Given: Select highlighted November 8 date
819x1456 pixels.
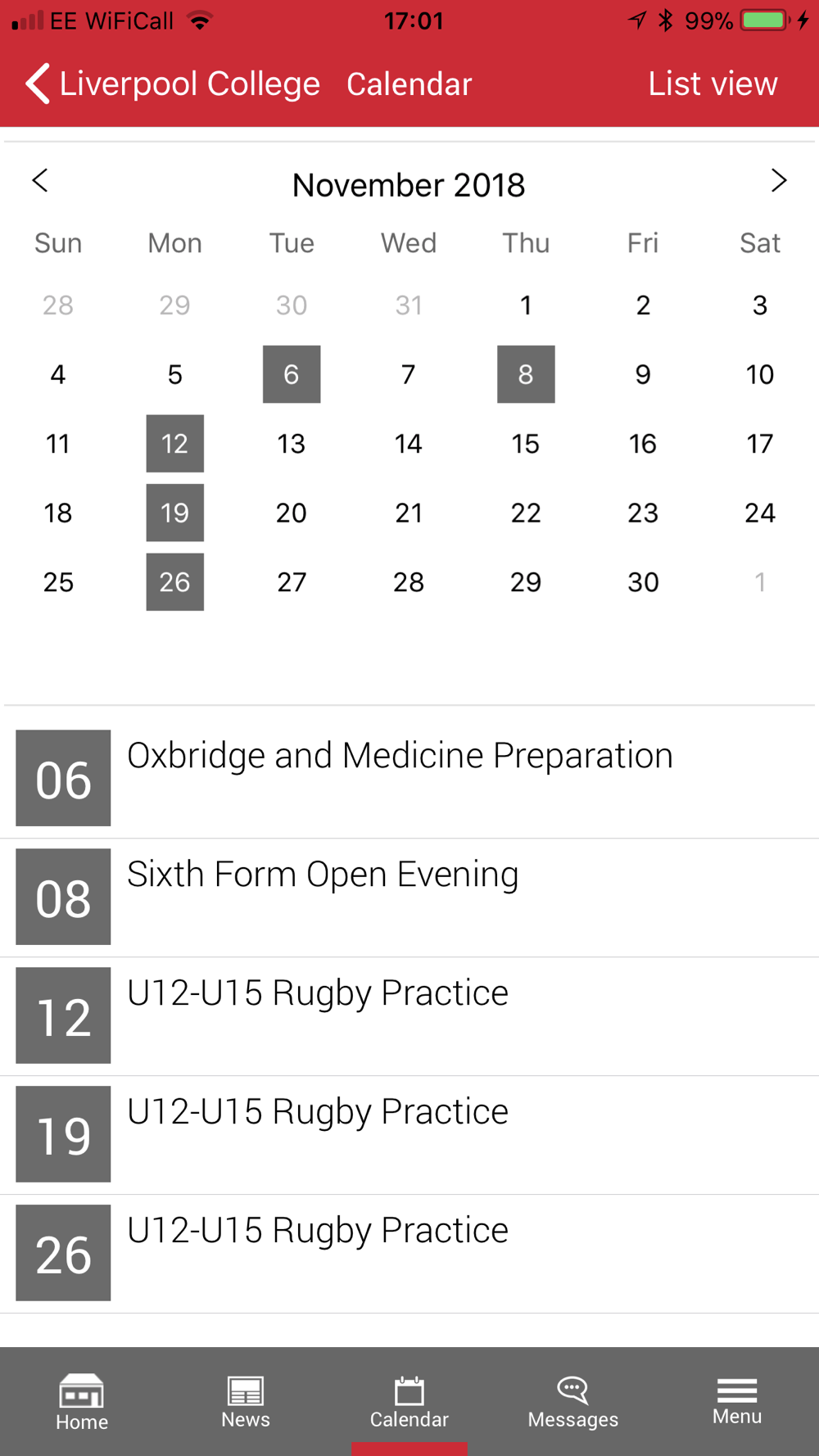Looking at the screenshot, I should tap(526, 374).
